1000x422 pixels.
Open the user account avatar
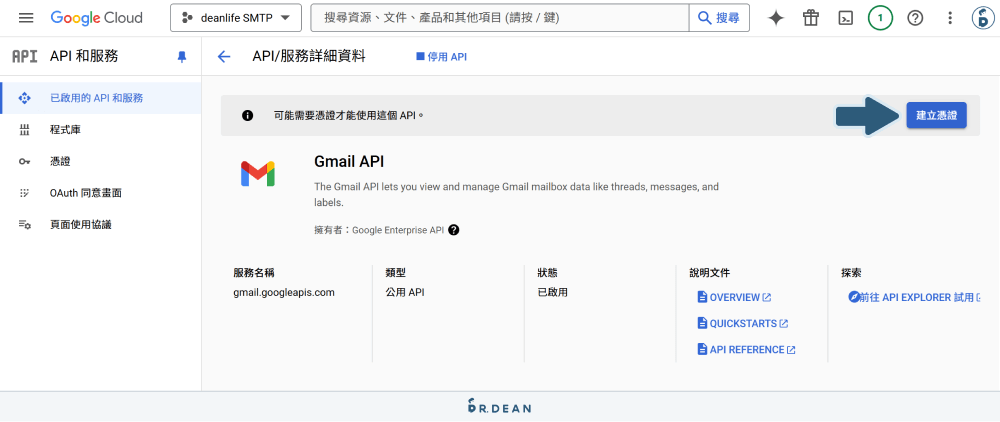(984, 18)
